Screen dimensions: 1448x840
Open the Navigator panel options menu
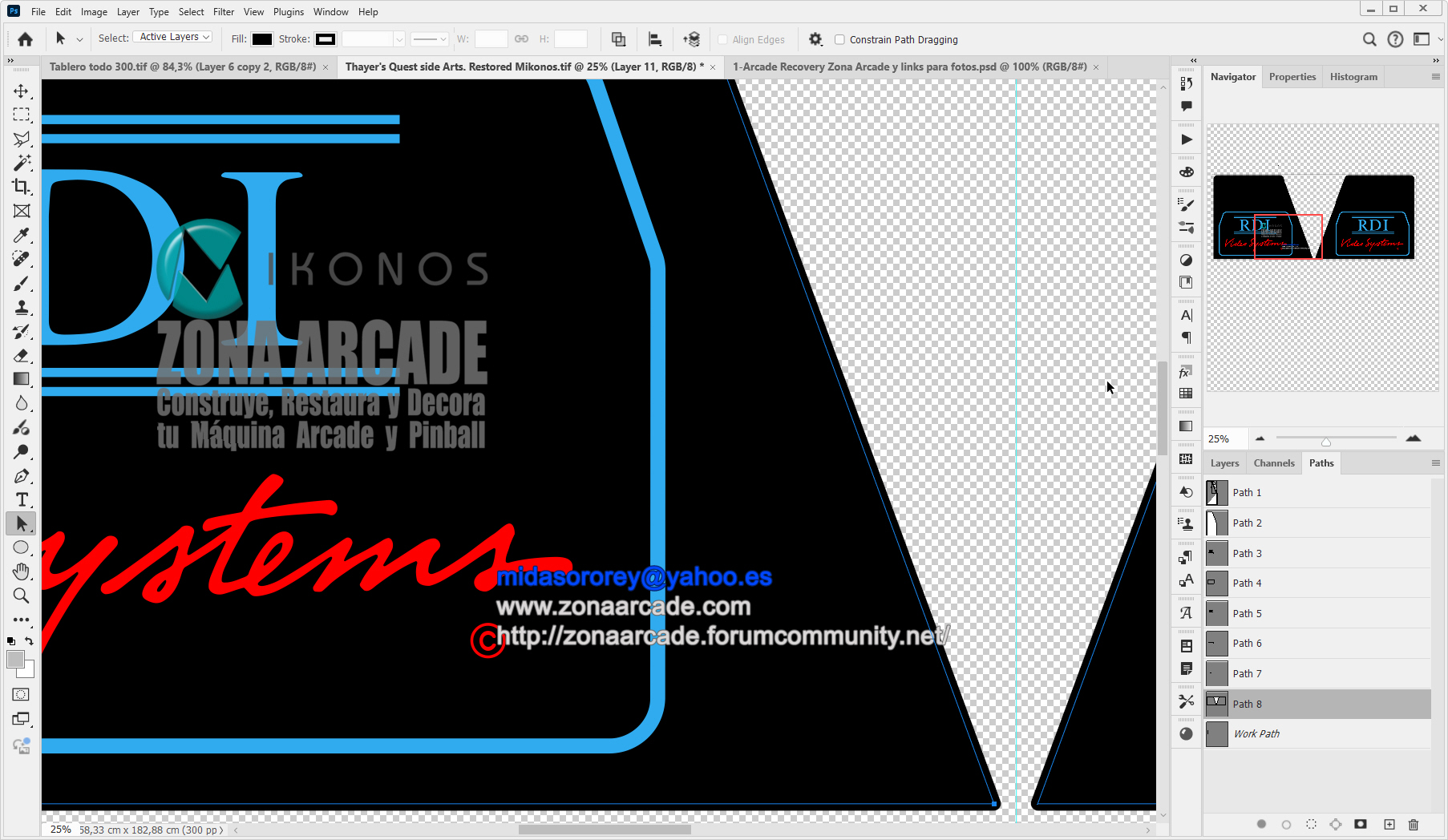point(1436,77)
